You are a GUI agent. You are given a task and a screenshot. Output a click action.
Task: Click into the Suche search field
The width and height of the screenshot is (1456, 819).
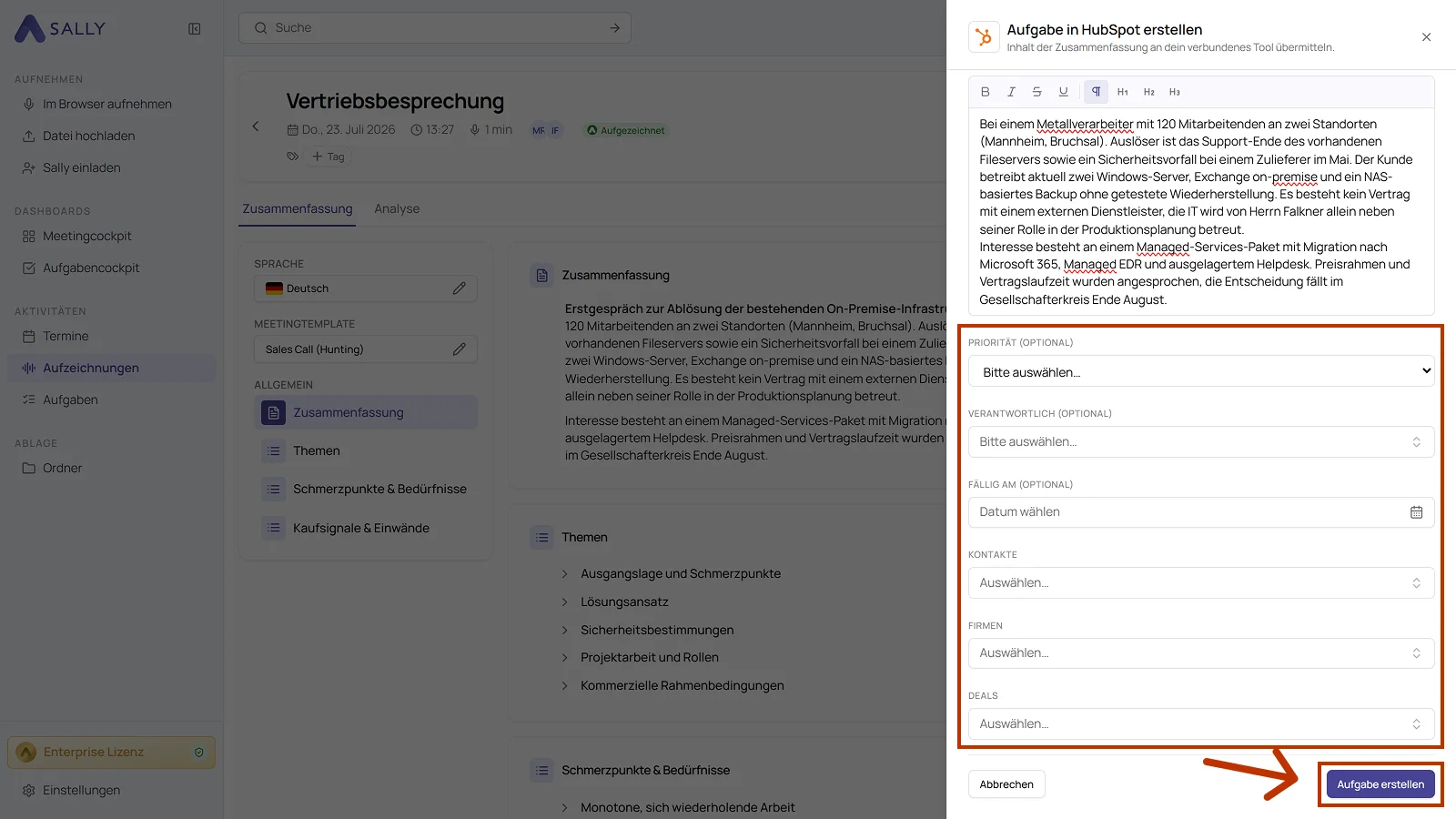click(x=435, y=28)
